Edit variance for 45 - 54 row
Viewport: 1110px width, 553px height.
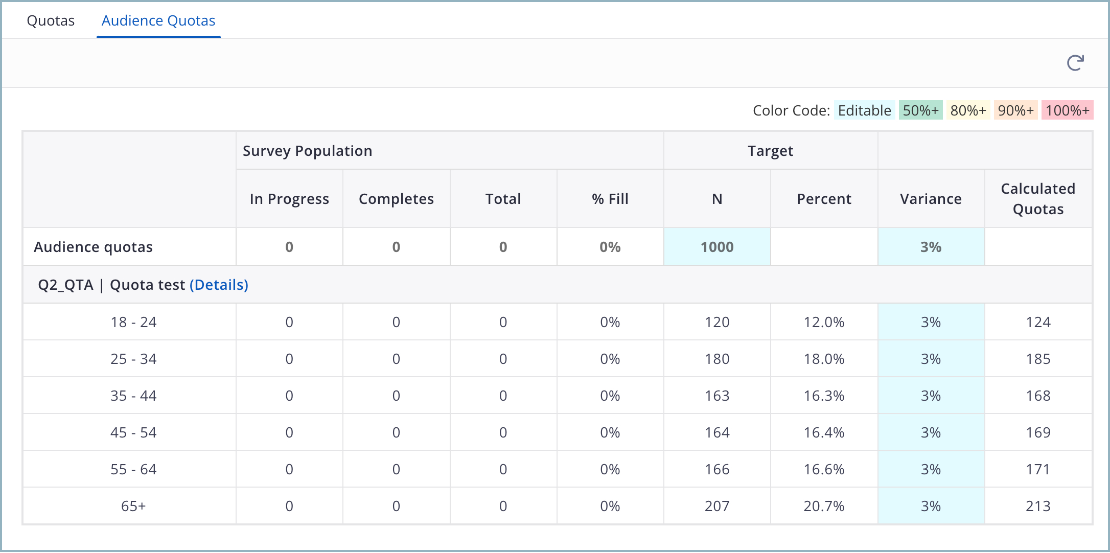pos(931,433)
